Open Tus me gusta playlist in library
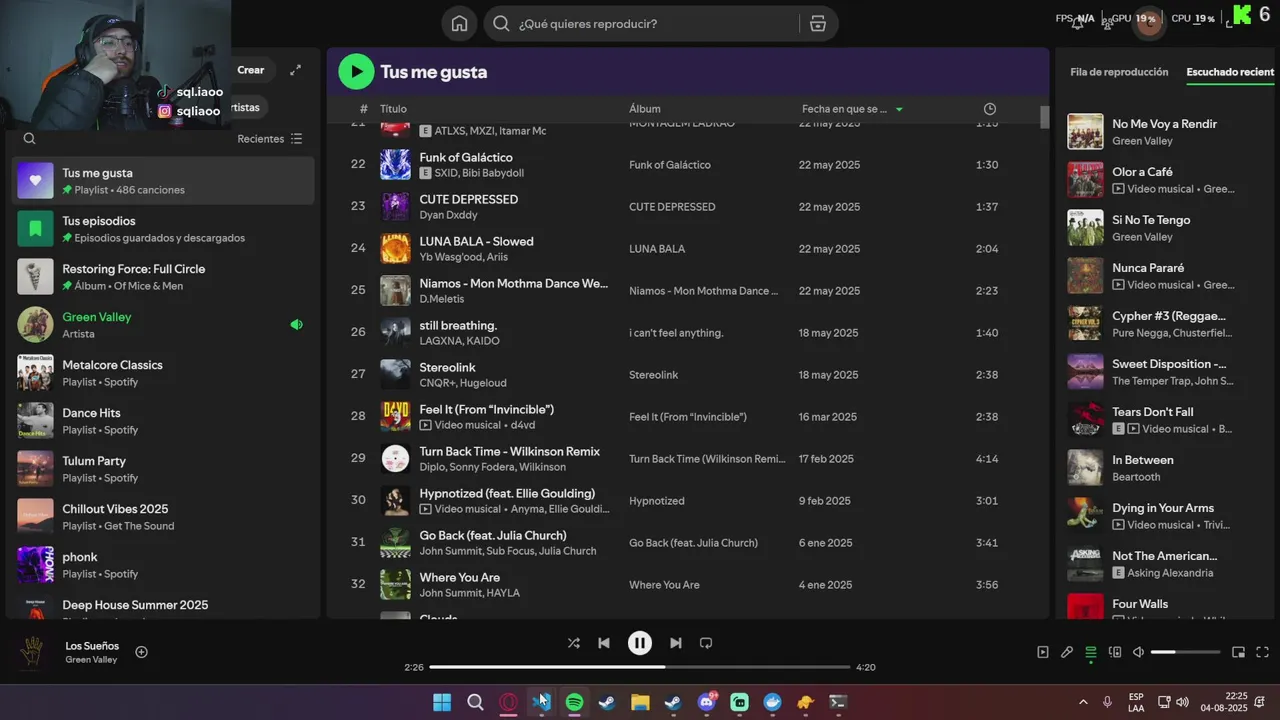This screenshot has height=720, width=1280. (163, 181)
